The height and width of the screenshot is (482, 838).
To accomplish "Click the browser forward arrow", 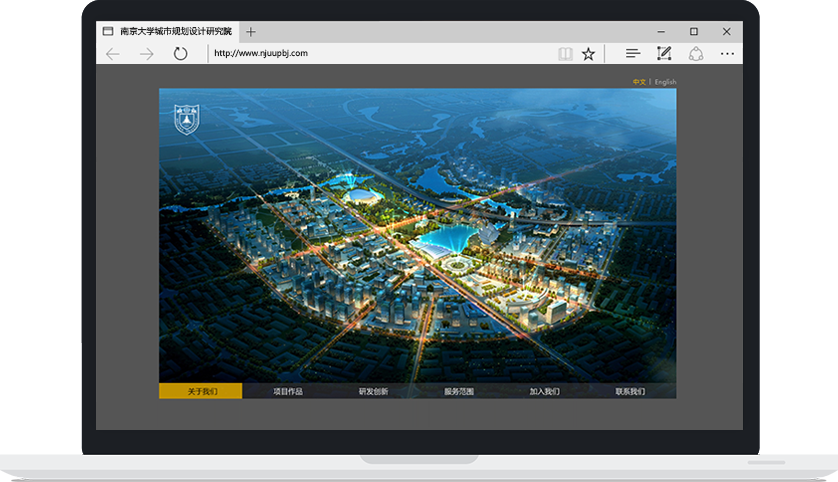I will pos(146,54).
